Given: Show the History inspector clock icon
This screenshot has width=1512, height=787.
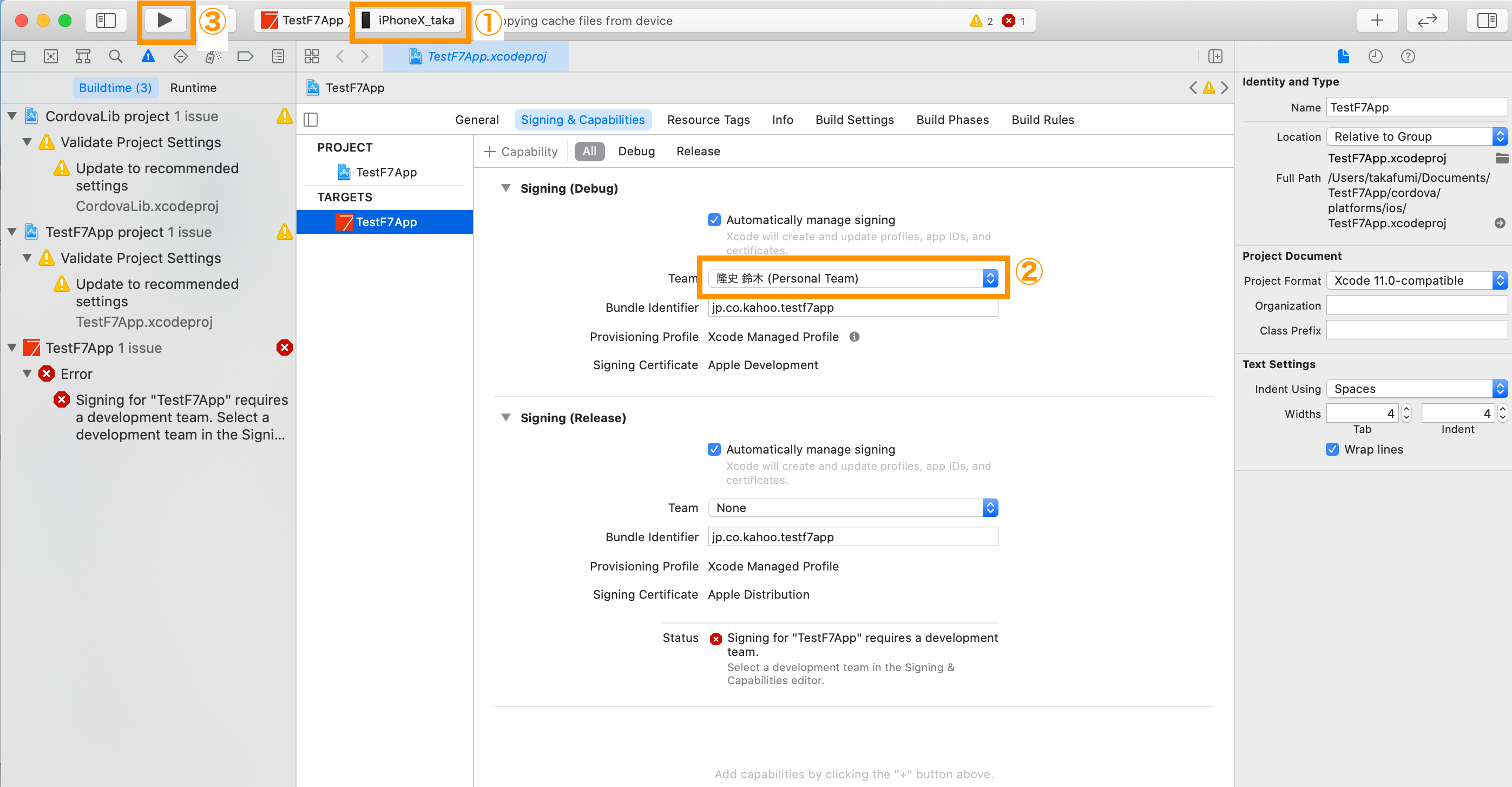Looking at the screenshot, I should coord(1375,56).
